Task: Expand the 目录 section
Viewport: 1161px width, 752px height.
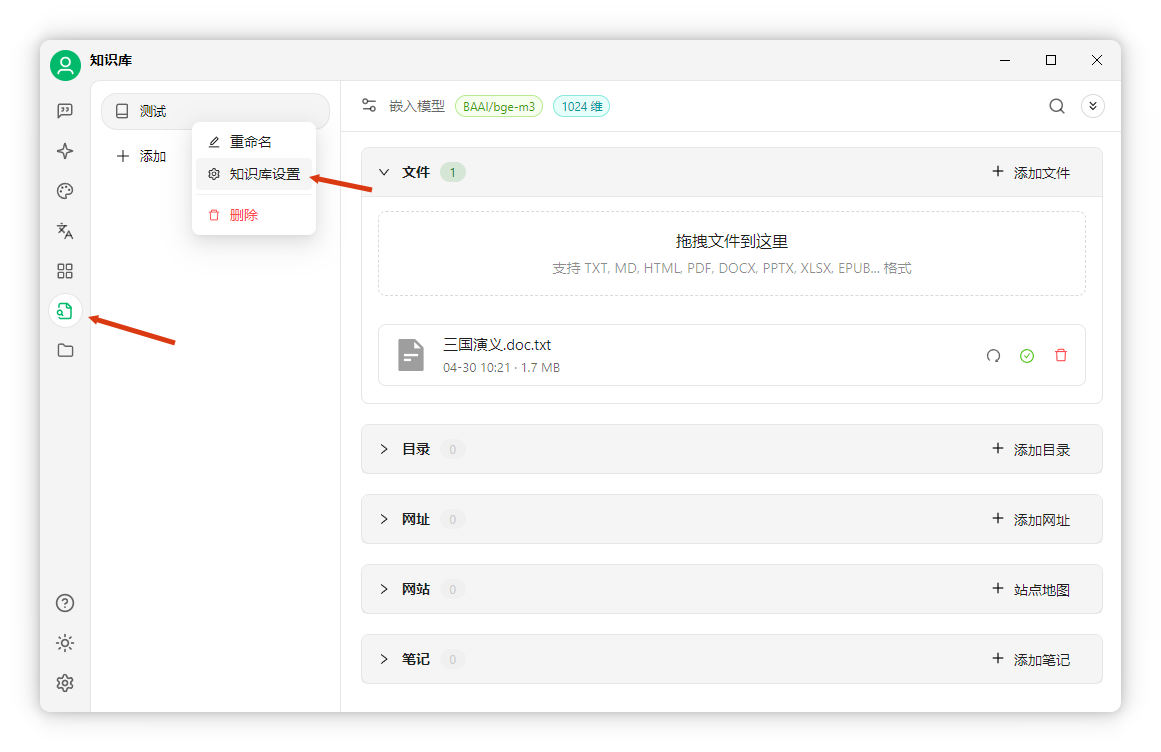Action: click(384, 449)
